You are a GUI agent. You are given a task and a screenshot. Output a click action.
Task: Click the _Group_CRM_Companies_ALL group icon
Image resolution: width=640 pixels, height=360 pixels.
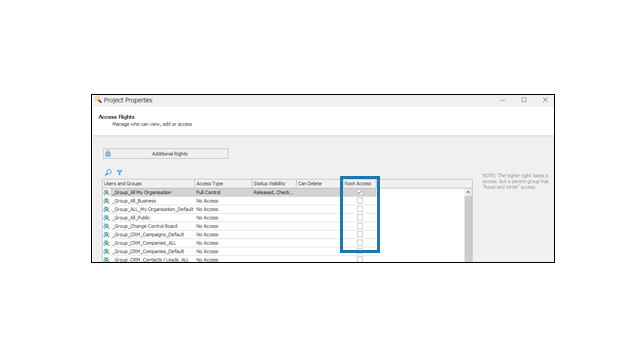(x=107, y=243)
